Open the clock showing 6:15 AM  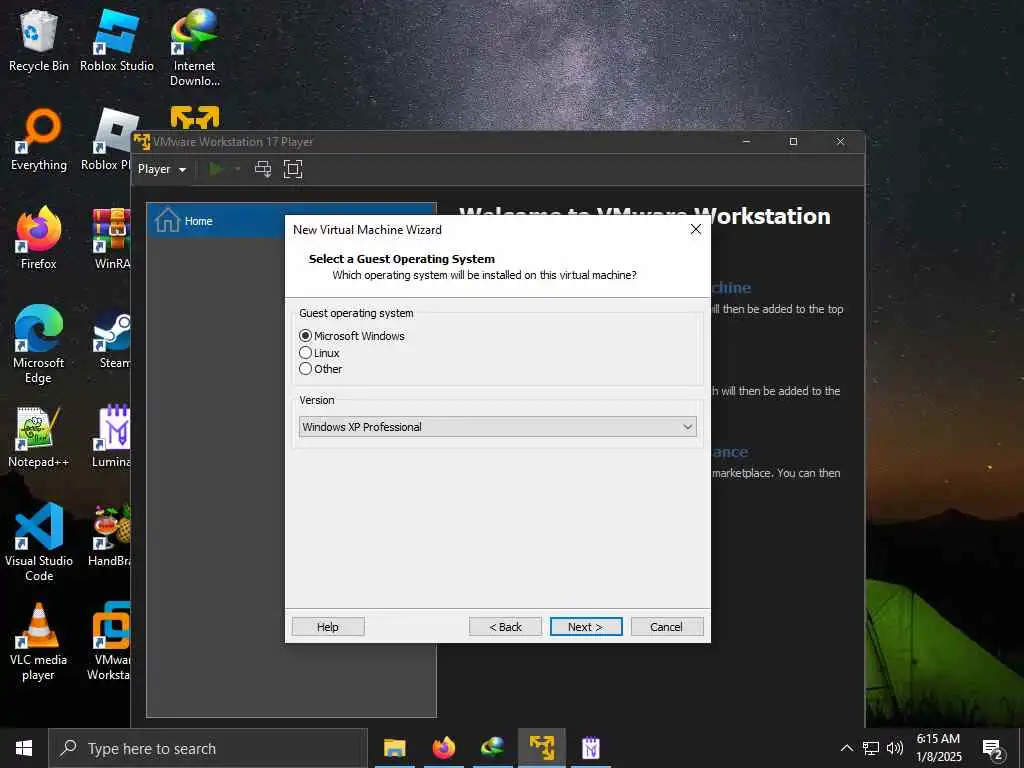point(938,748)
